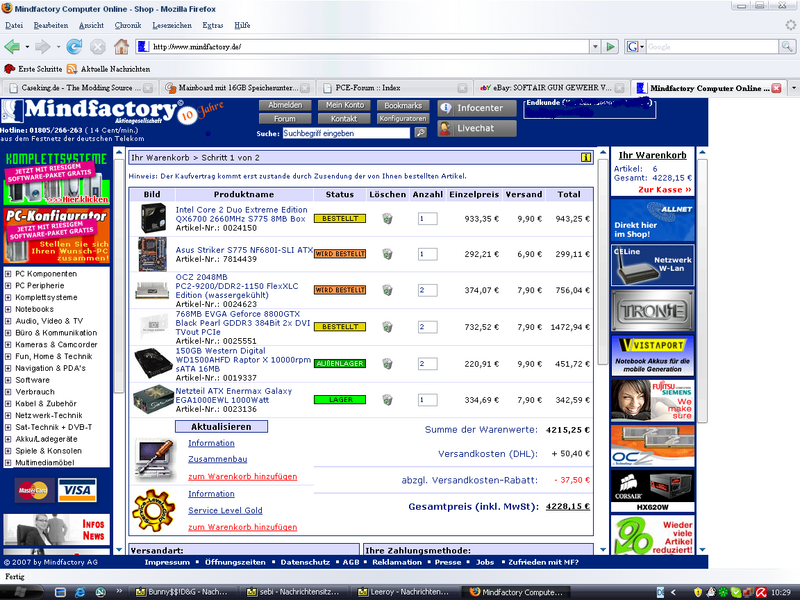
Task: Click the MasterCard logo
Action: tap(33, 490)
